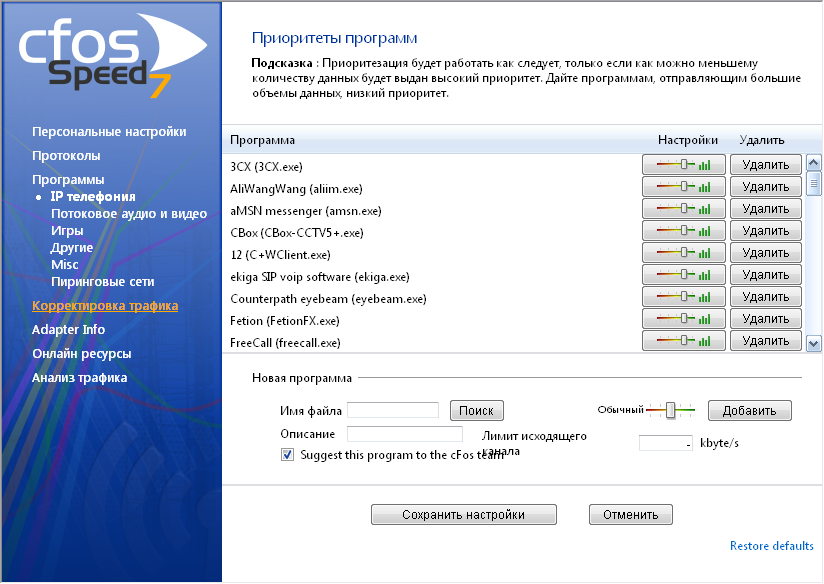Click the Отменить button
824x584 pixels.
[631, 515]
